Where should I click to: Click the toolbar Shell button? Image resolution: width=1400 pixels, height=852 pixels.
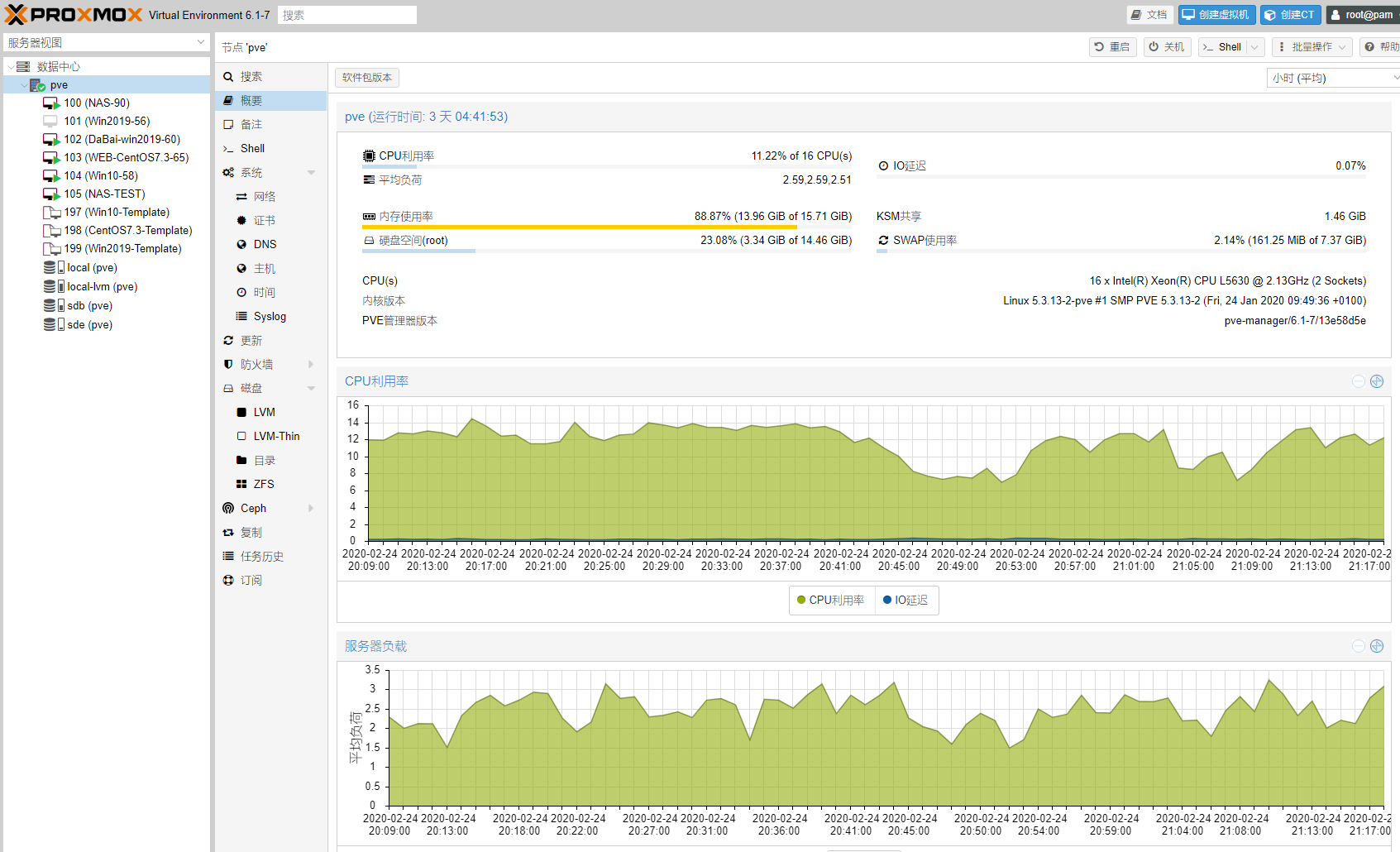coord(1222,47)
